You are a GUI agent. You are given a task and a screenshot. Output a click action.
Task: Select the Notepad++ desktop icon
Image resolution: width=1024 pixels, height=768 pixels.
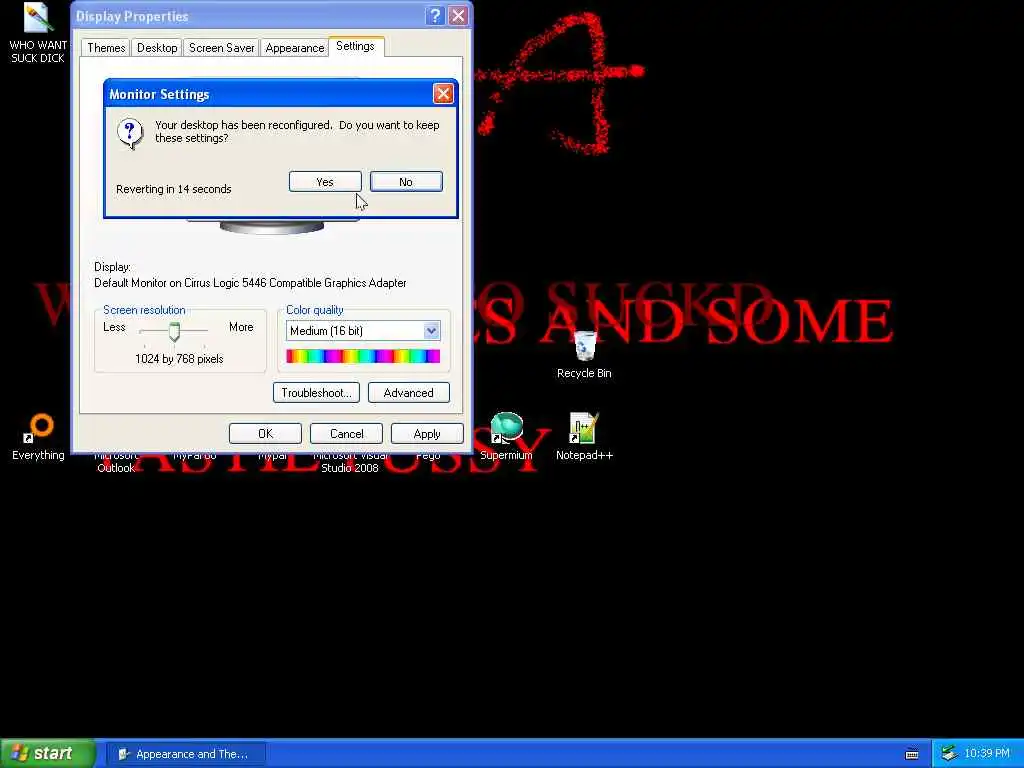(x=584, y=437)
